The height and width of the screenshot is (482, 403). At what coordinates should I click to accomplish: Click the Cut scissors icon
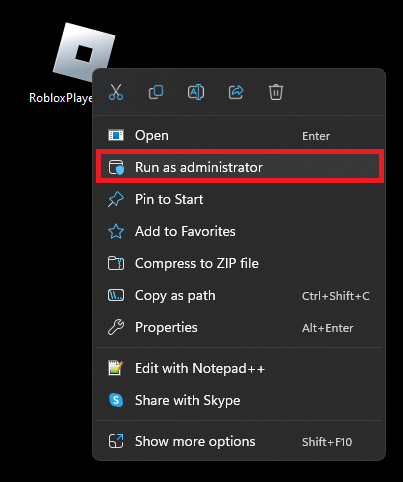pyautogui.click(x=116, y=92)
